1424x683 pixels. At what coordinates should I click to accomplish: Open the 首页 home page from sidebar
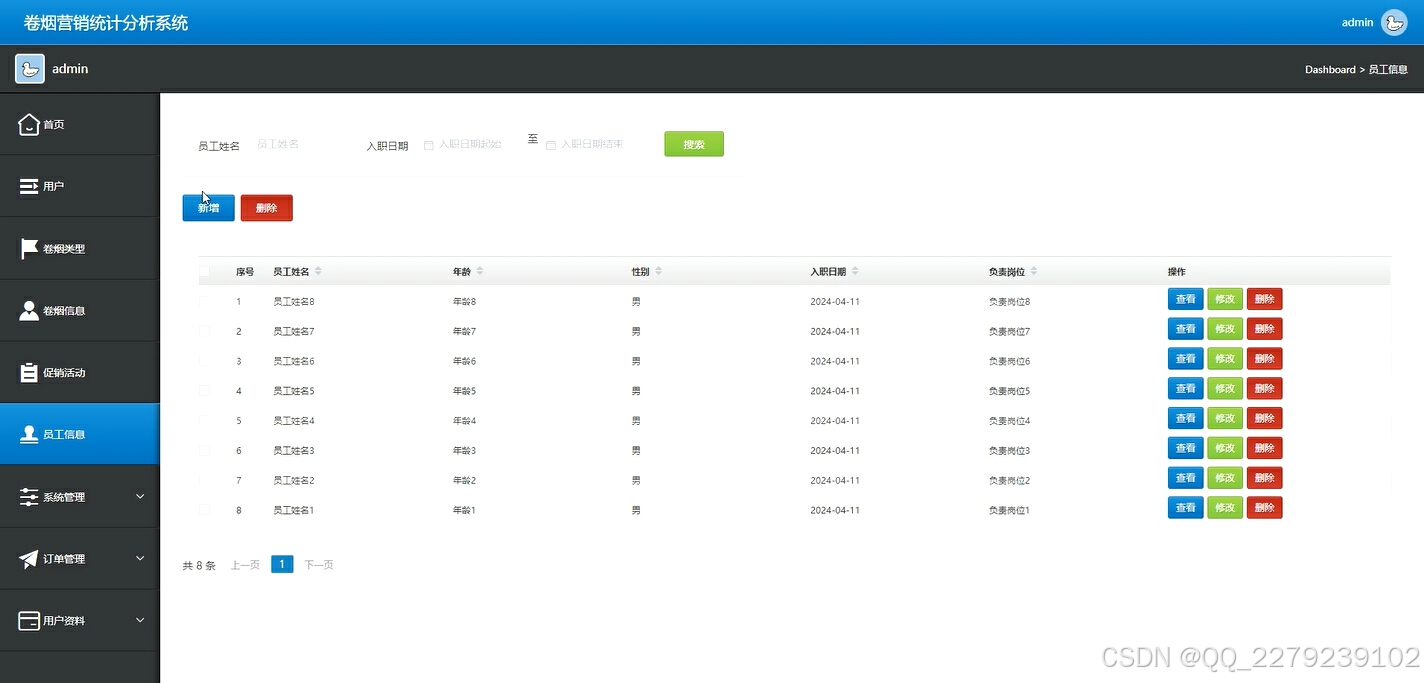tap(80, 124)
